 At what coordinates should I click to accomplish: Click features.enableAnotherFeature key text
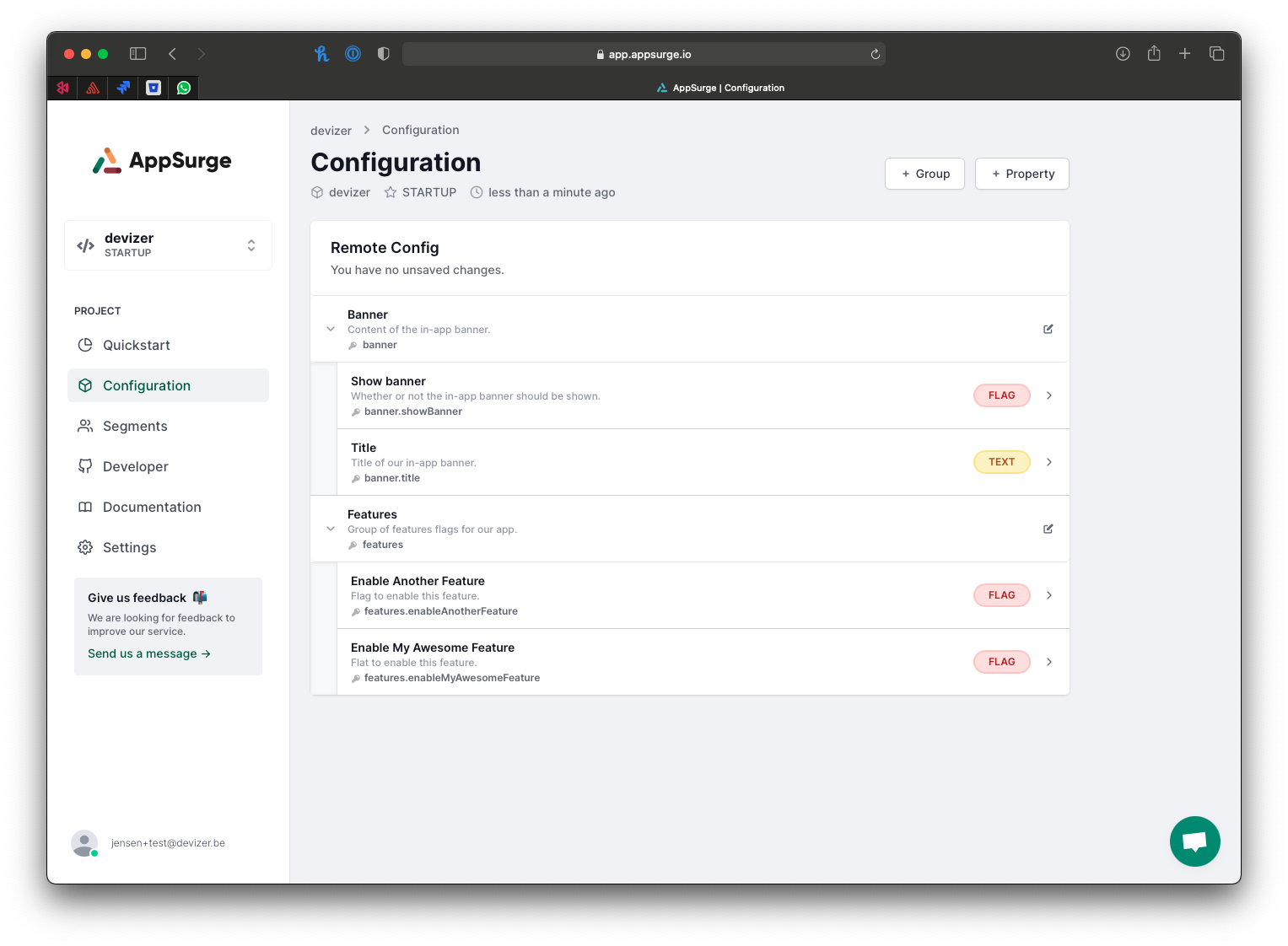point(441,611)
